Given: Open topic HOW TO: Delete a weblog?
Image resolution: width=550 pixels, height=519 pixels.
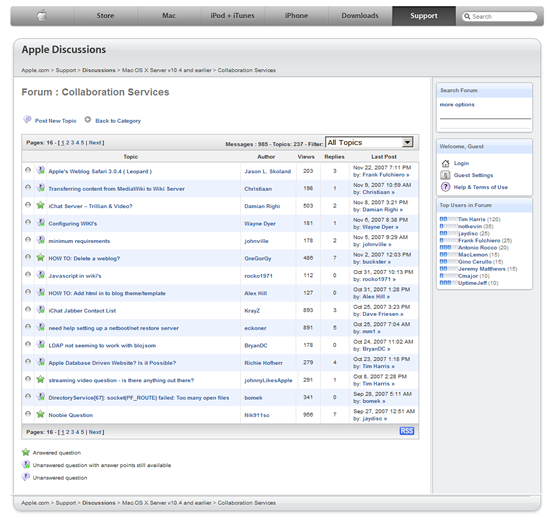Looking at the screenshot, I should coord(84,258).
